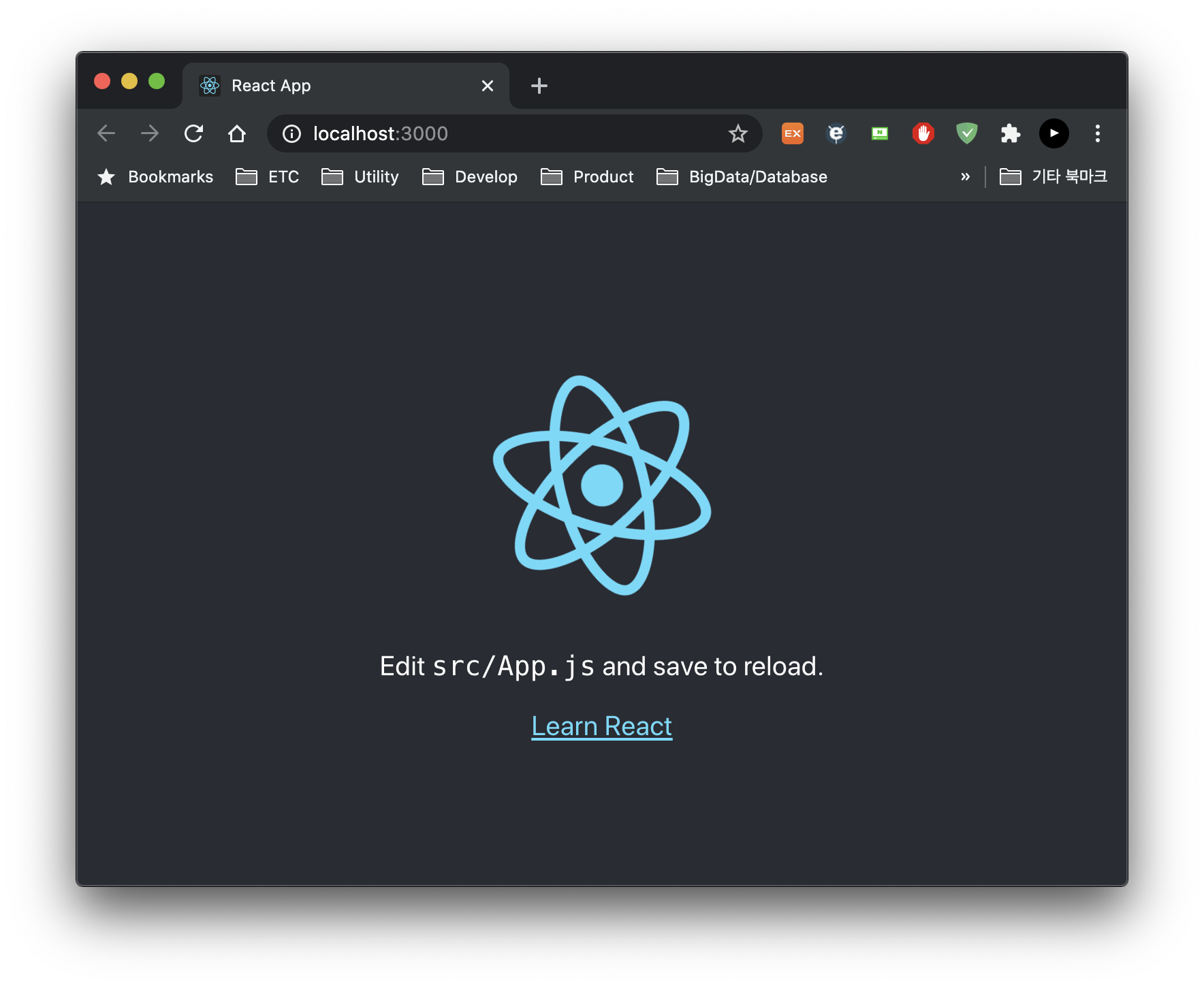Click the yellow minimize window button
The height and width of the screenshot is (987, 1204).
point(129,81)
